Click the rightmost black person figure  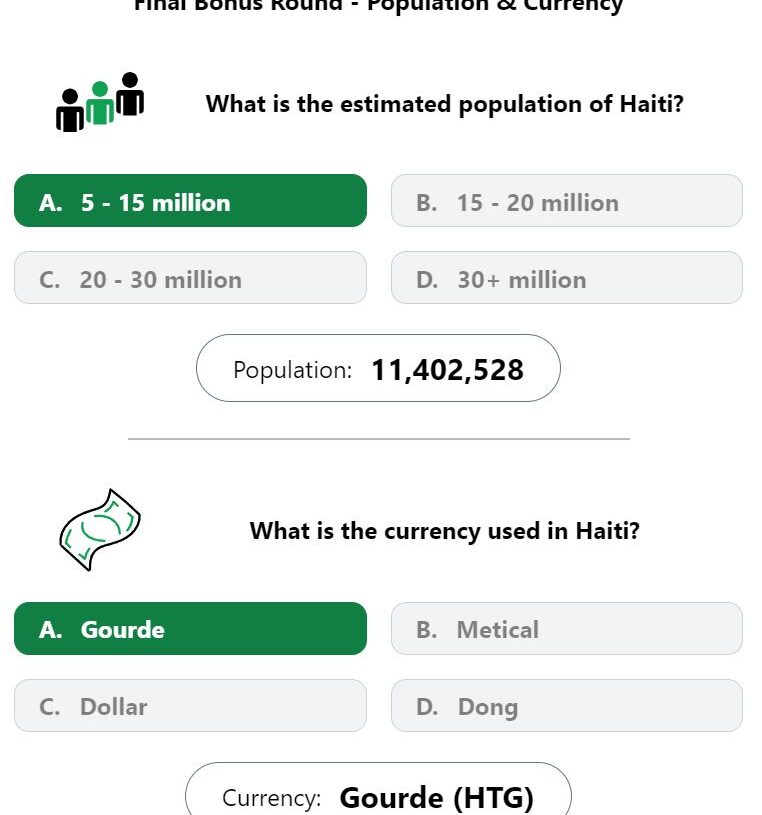(130, 94)
